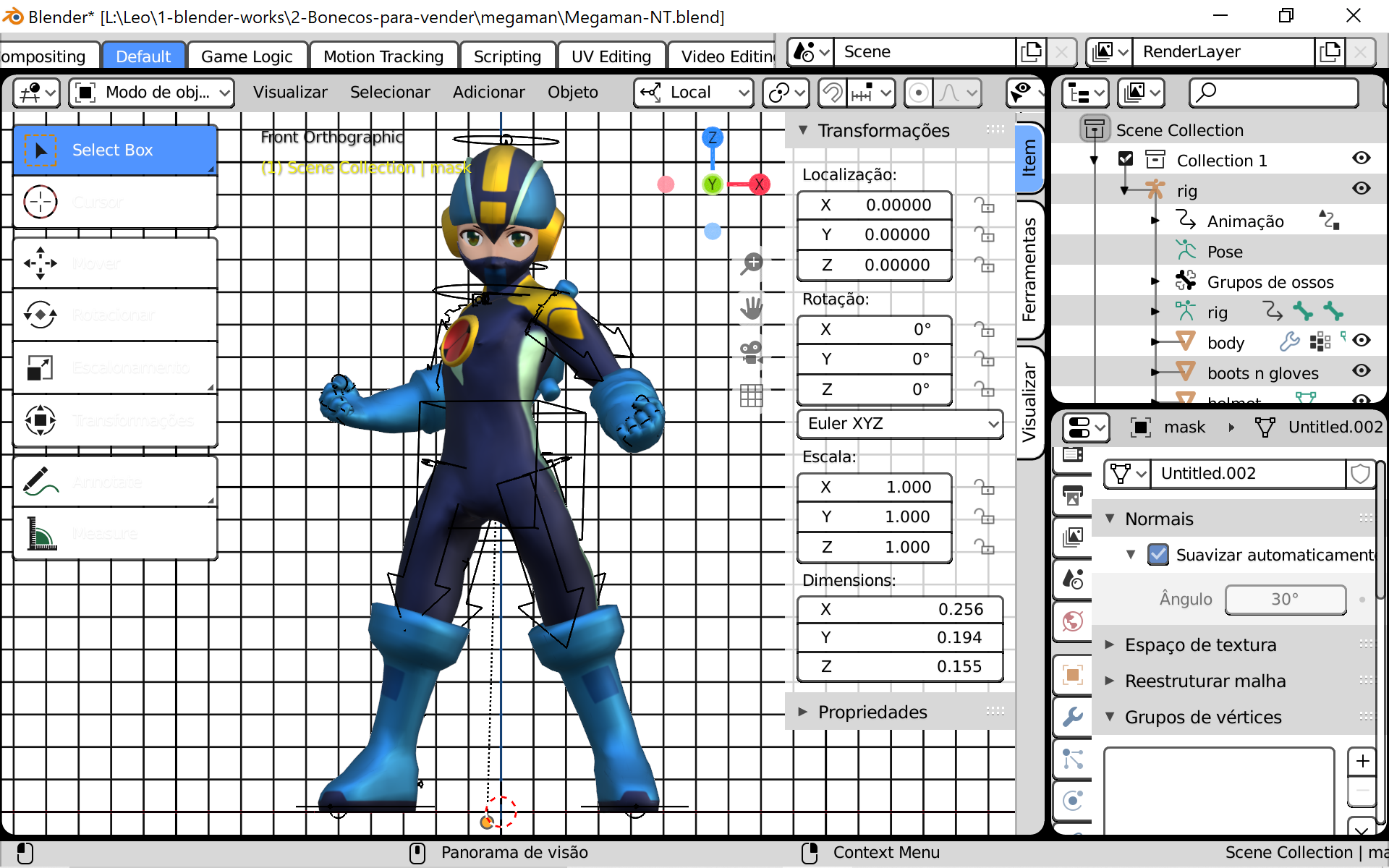Viewport: 1389px width, 868px height.
Task: Hide the boots n gloves object in the outliner
Action: point(1362,372)
